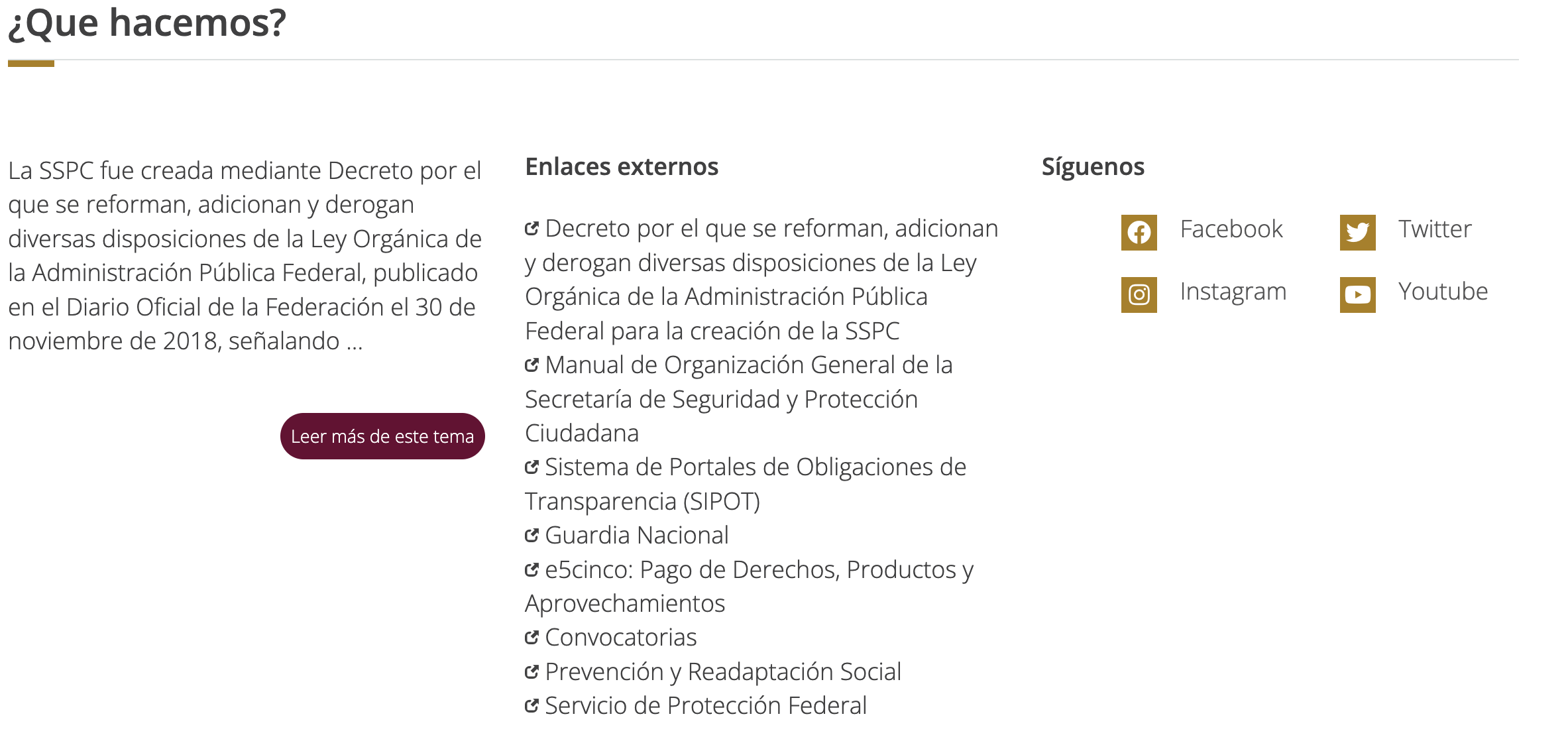The height and width of the screenshot is (753, 1568).
Task: Click external-link icon beside Prevención y Readaptación Social
Action: tap(532, 671)
